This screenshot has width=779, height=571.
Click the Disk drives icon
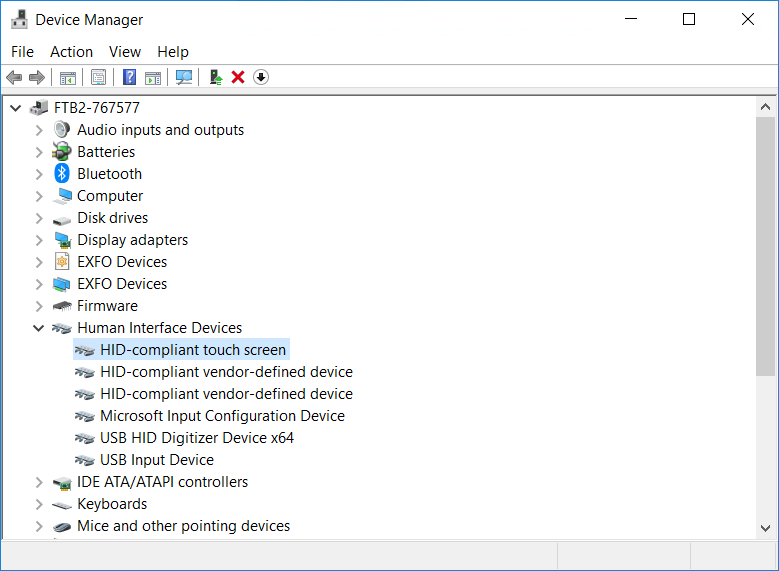pyautogui.click(x=62, y=219)
